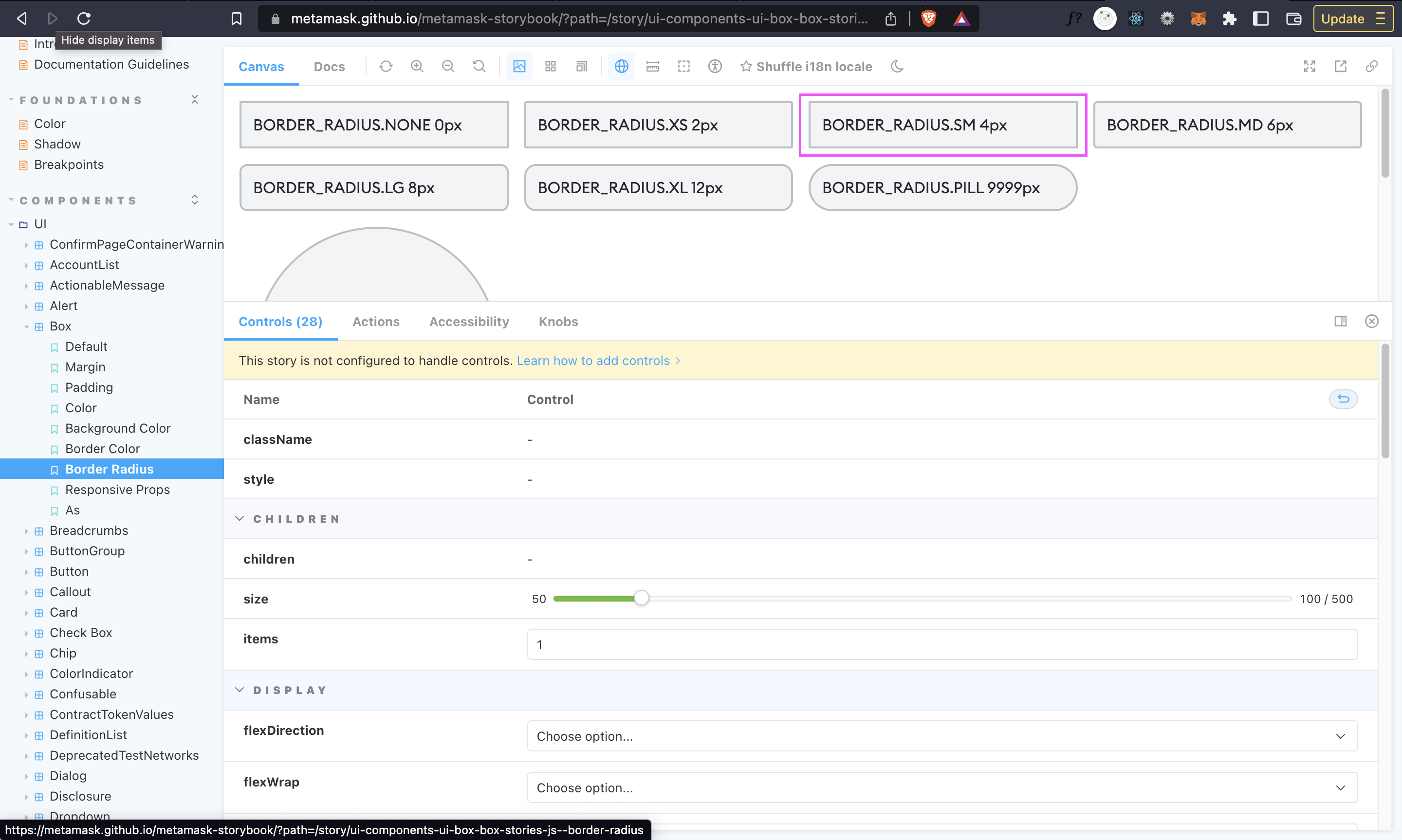Copy the story link icon
The image size is (1402, 840).
click(1371, 66)
